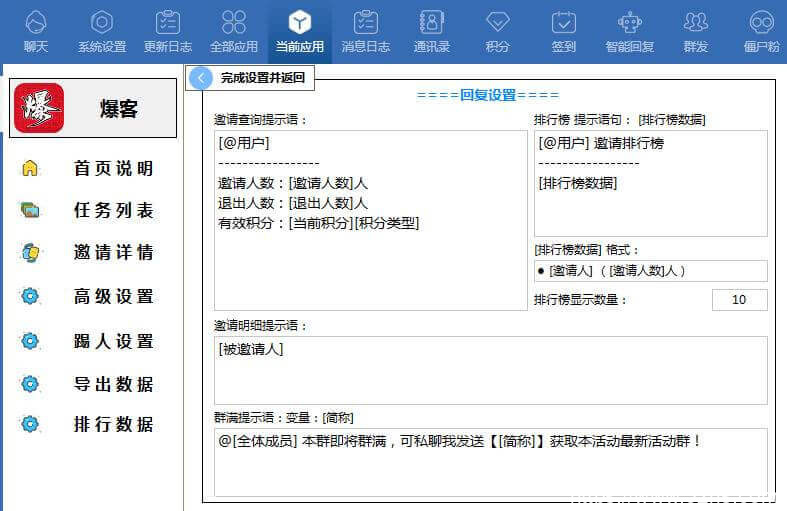Click the 排行榜数据 格式 input field
The width and height of the screenshot is (787, 511).
coord(650,271)
